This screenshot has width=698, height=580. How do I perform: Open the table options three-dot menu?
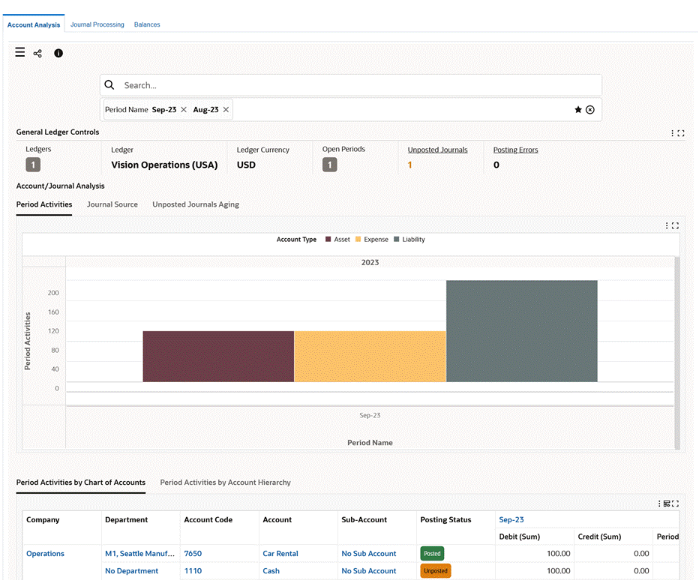click(659, 504)
